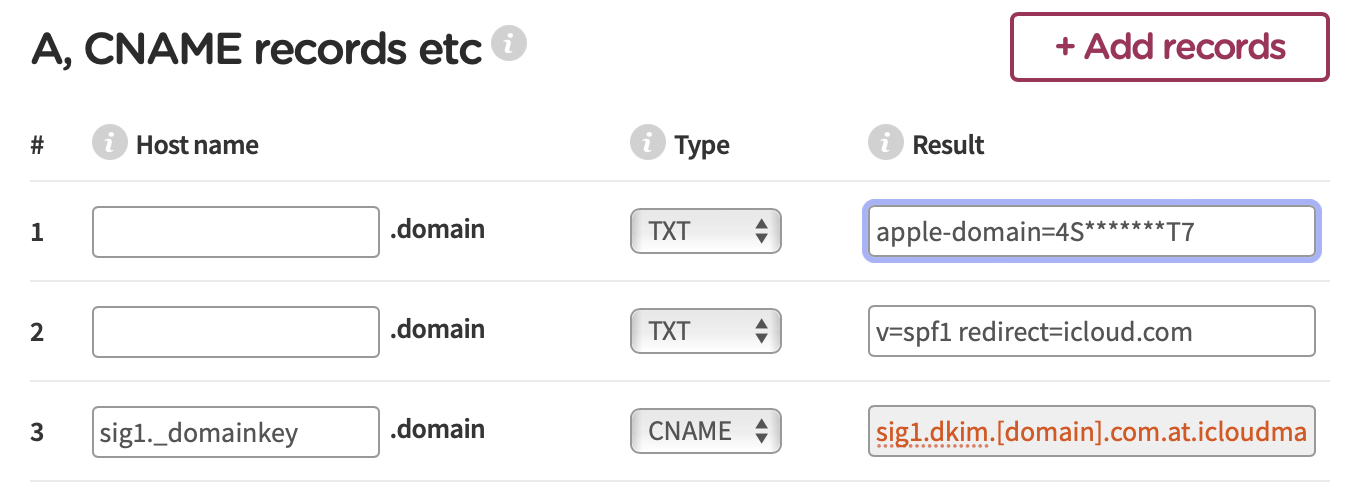
Task: Open CNAME type dropdown for record 3
Action: point(705,431)
